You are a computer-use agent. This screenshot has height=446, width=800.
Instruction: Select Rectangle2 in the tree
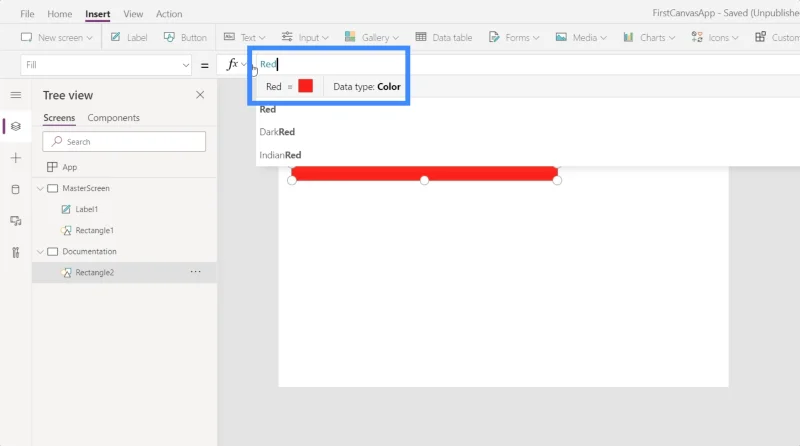[x=94, y=272]
